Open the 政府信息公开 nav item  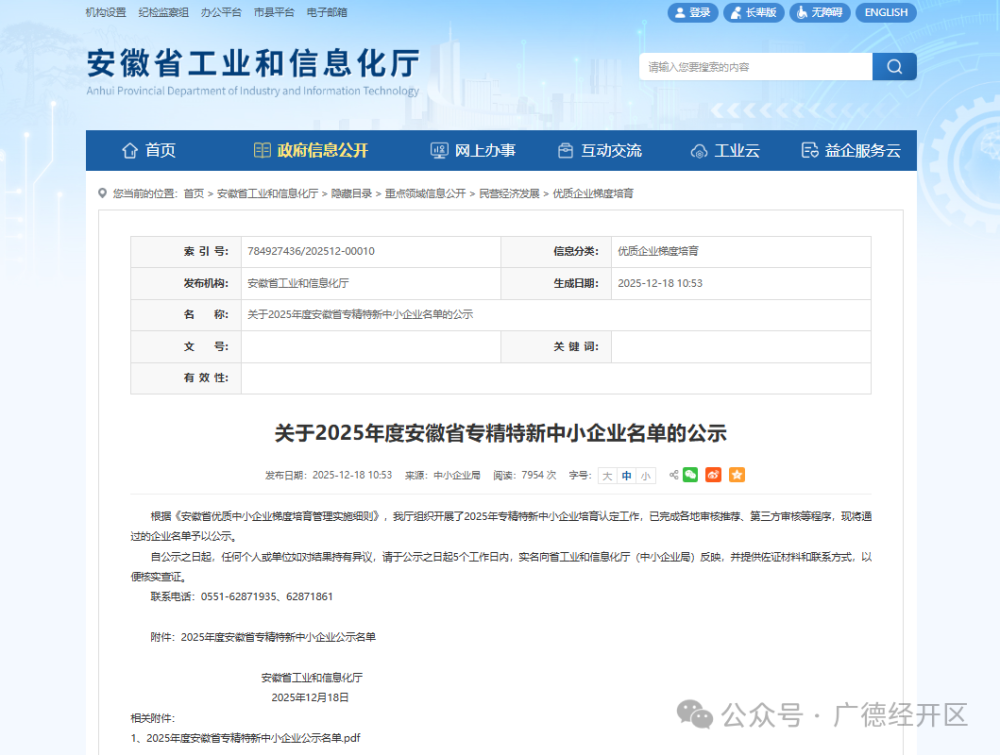[311, 151]
